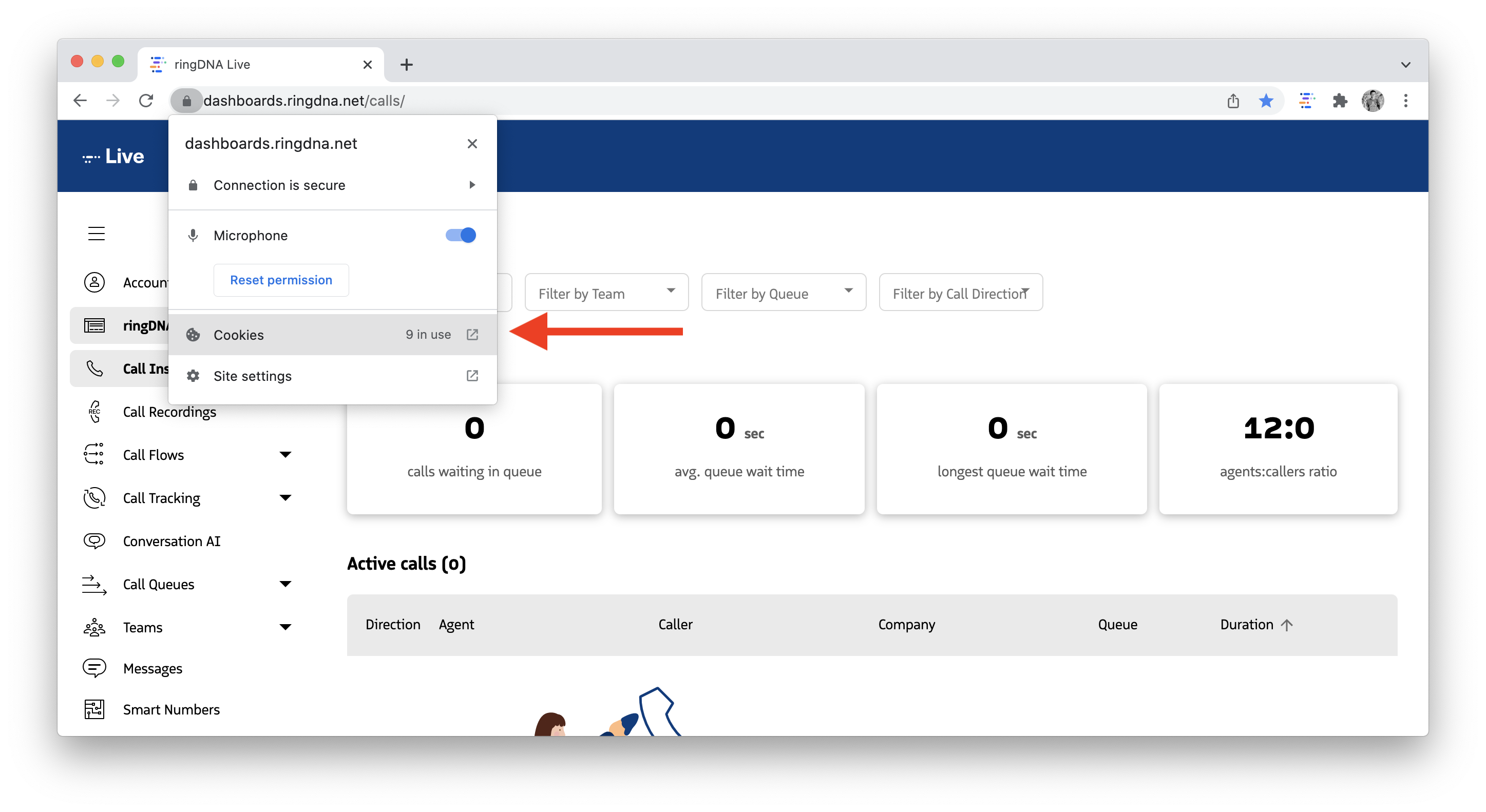Open Site settings
Image resolution: width=1486 pixels, height=812 pixels.
click(x=332, y=376)
